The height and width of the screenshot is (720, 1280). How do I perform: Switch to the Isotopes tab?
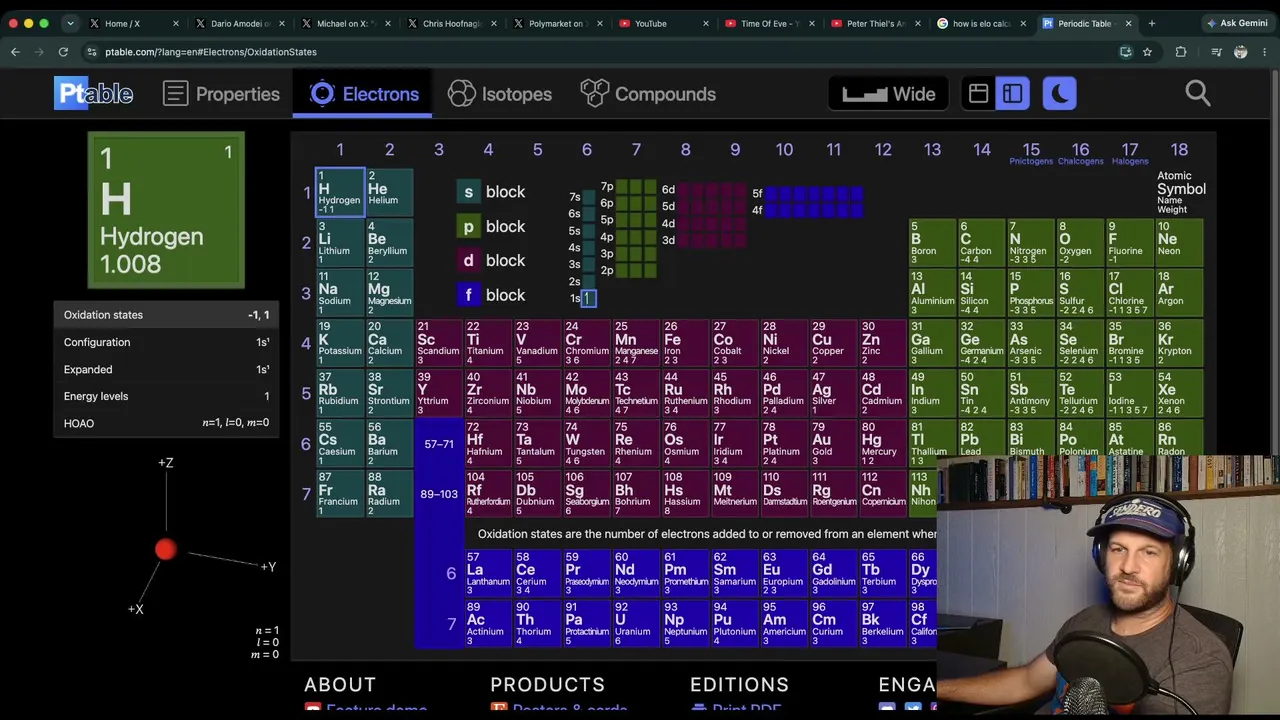tap(499, 94)
